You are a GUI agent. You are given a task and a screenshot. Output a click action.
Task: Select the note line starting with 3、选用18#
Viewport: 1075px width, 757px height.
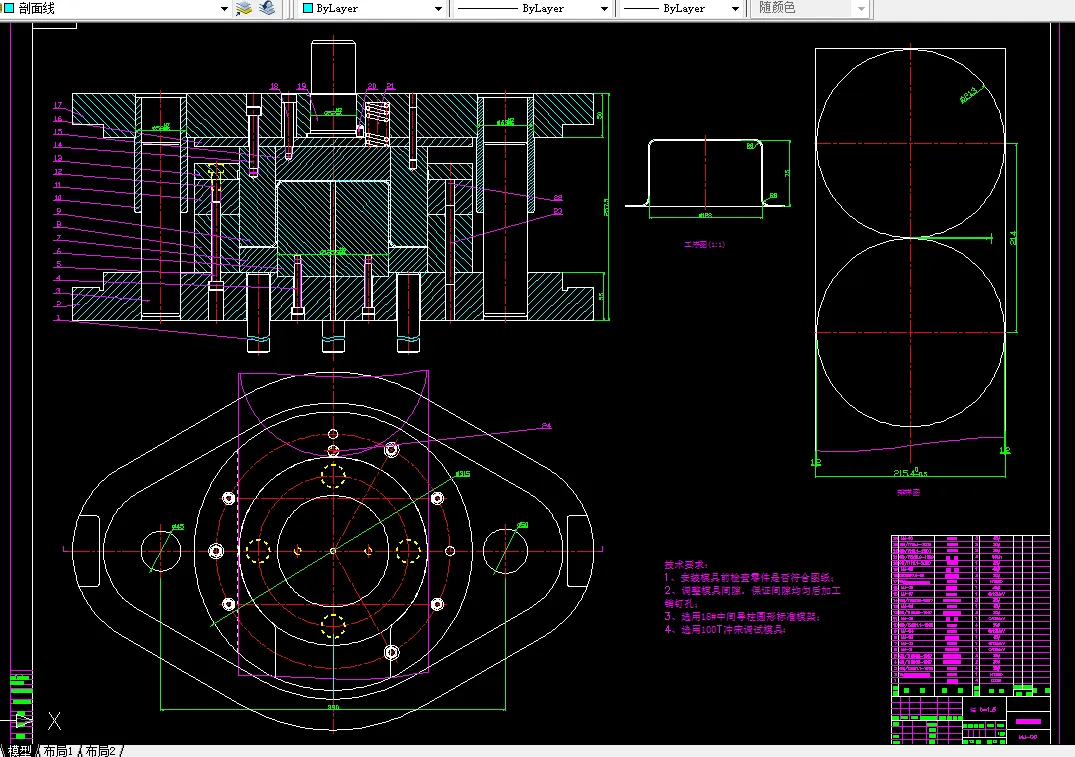(x=742, y=616)
